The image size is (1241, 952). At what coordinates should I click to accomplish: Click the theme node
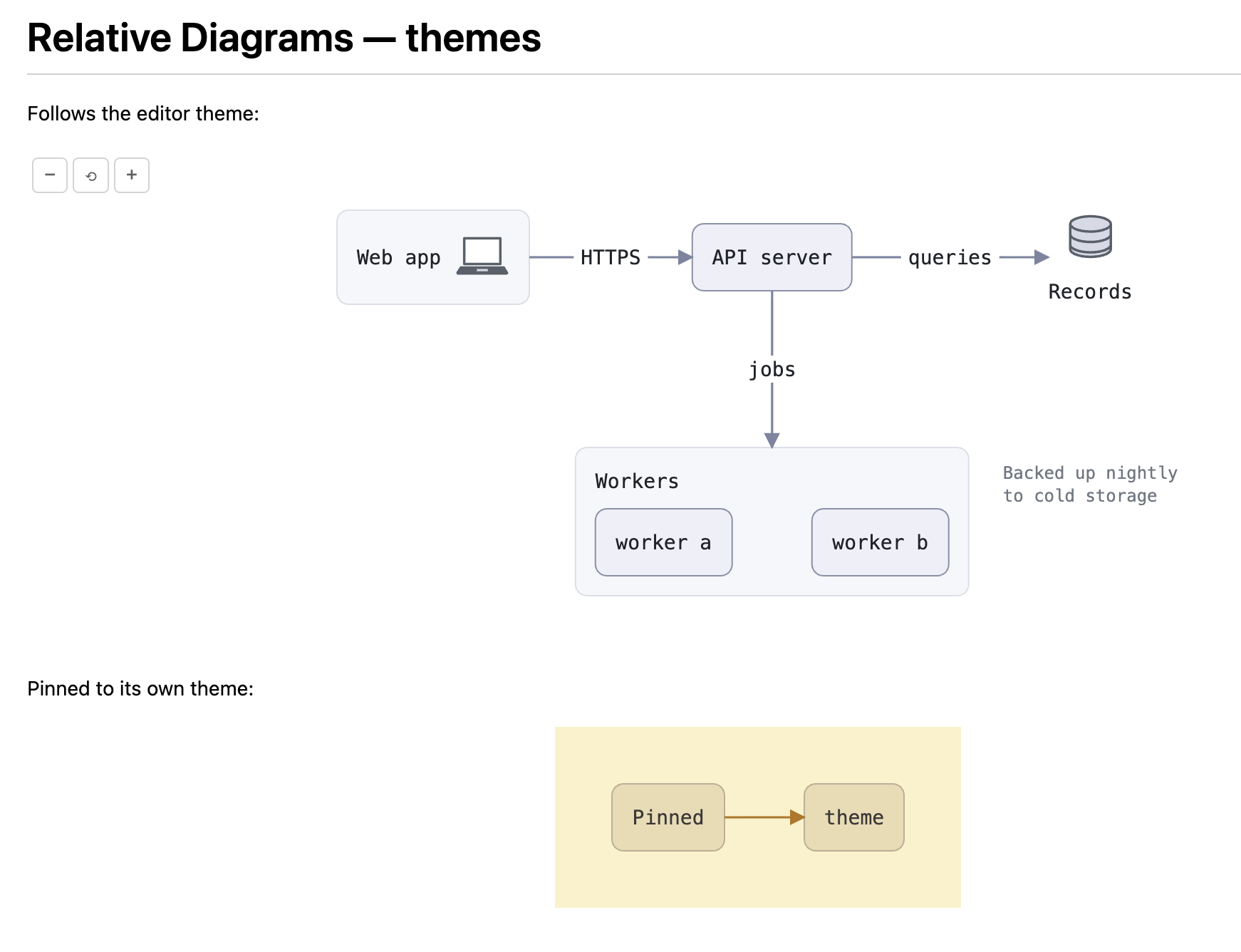853,817
